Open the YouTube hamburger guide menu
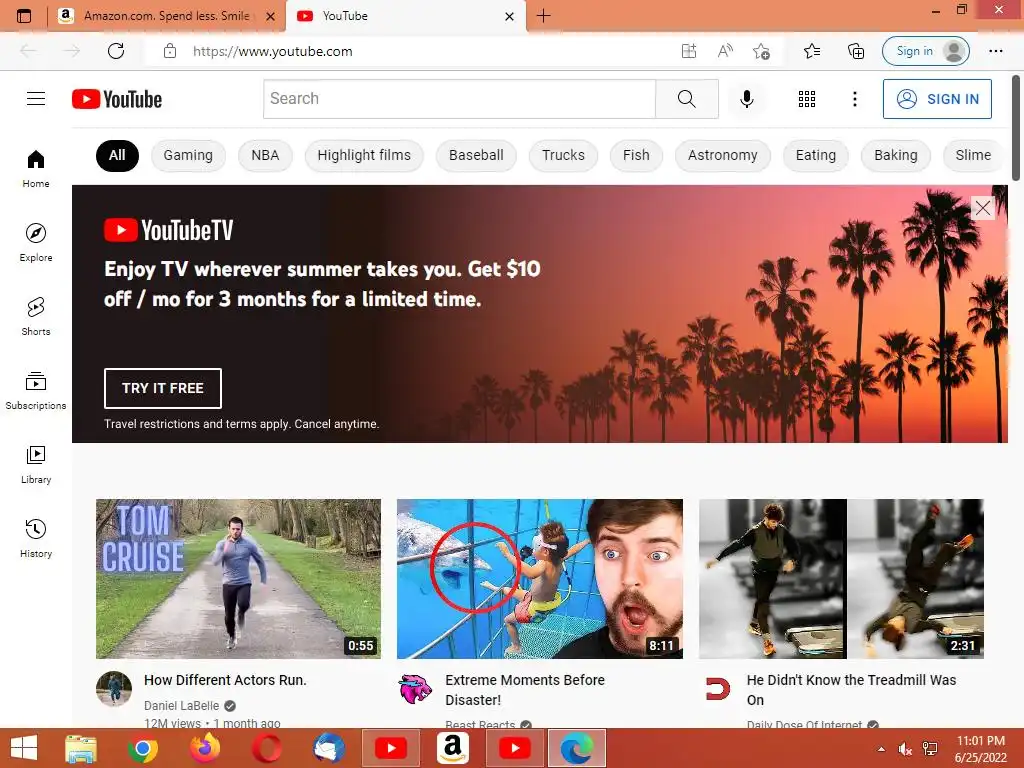The width and height of the screenshot is (1024, 768). (36, 99)
